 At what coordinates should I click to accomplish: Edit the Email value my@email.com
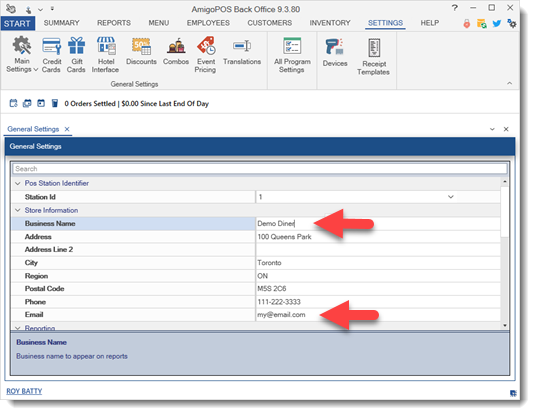378,315
